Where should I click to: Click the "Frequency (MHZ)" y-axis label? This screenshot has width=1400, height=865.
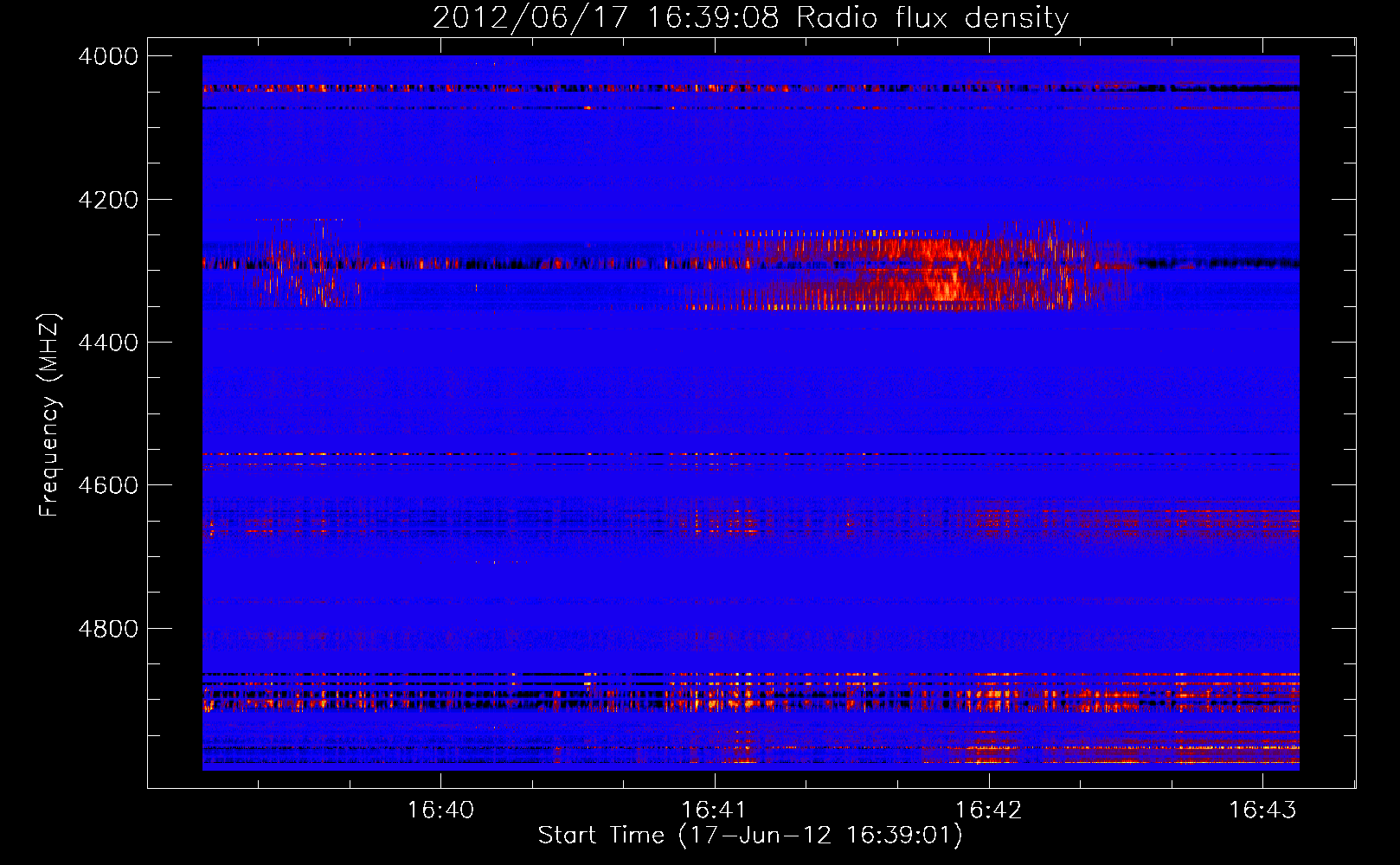tap(49, 415)
